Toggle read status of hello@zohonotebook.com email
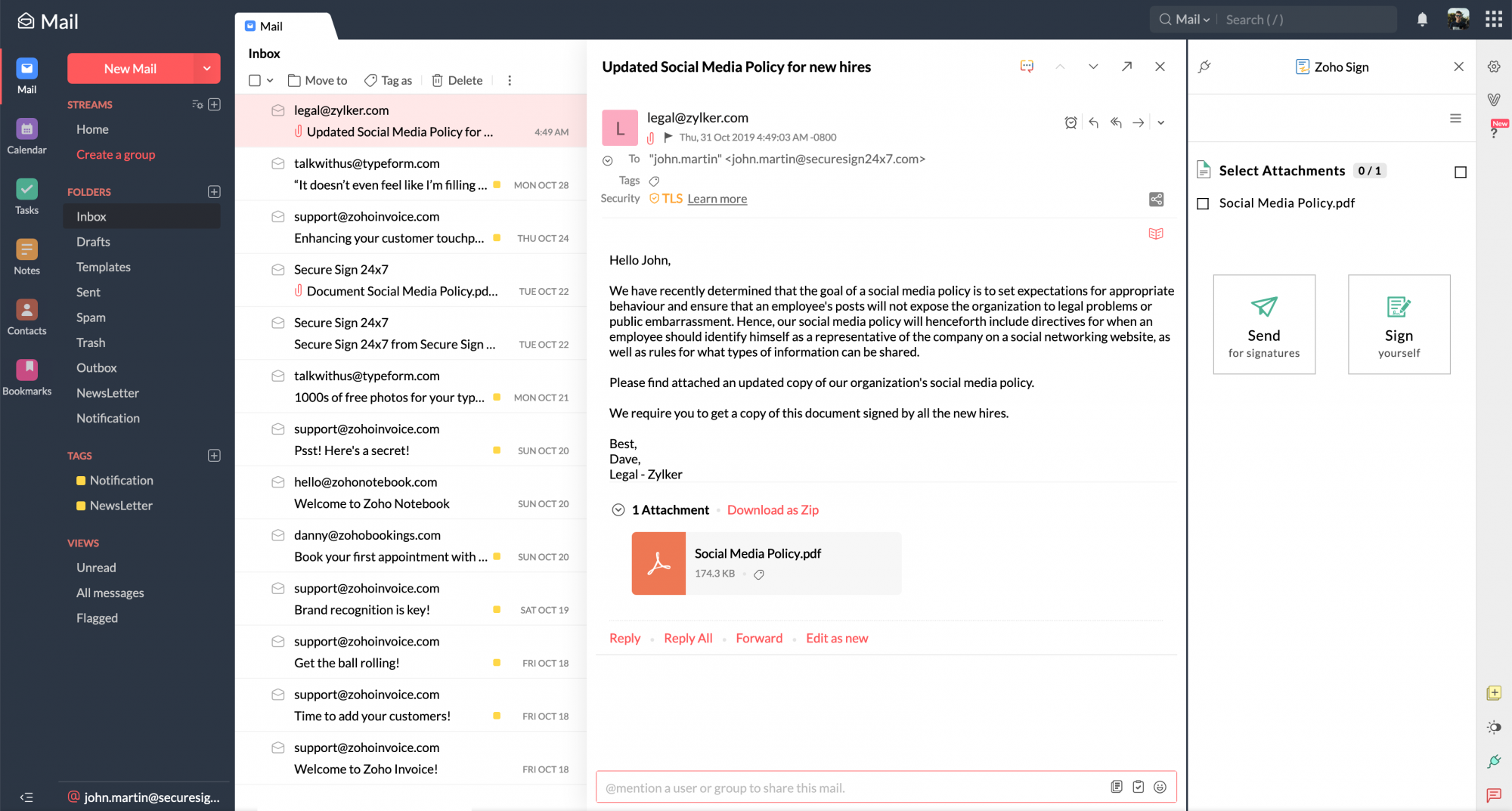The height and width of the screenshot is (811, 1512). pyautogui.click(x=278, y=482)
